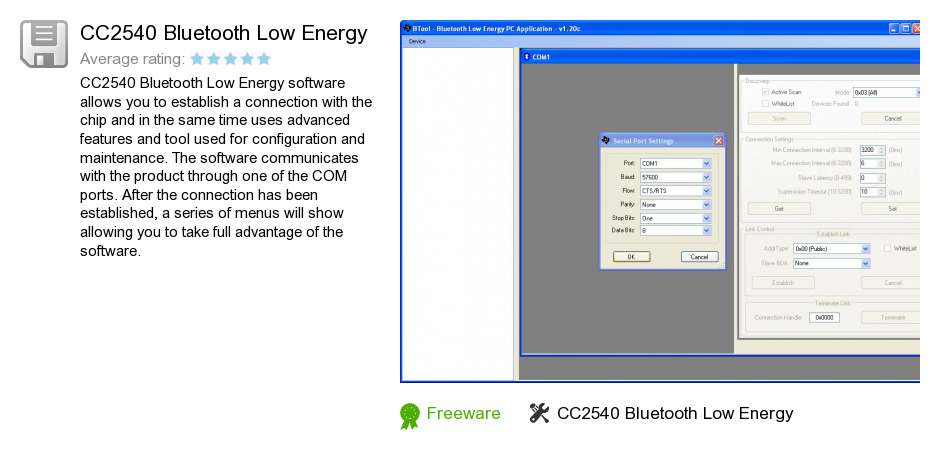Adjust the Max Connection Interval spinner

click(x=881, y=163)
